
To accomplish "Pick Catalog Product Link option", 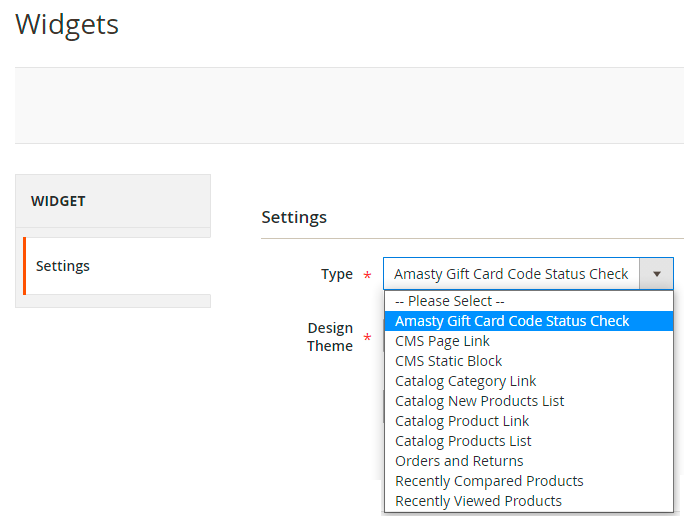I will tap(462, 421).
